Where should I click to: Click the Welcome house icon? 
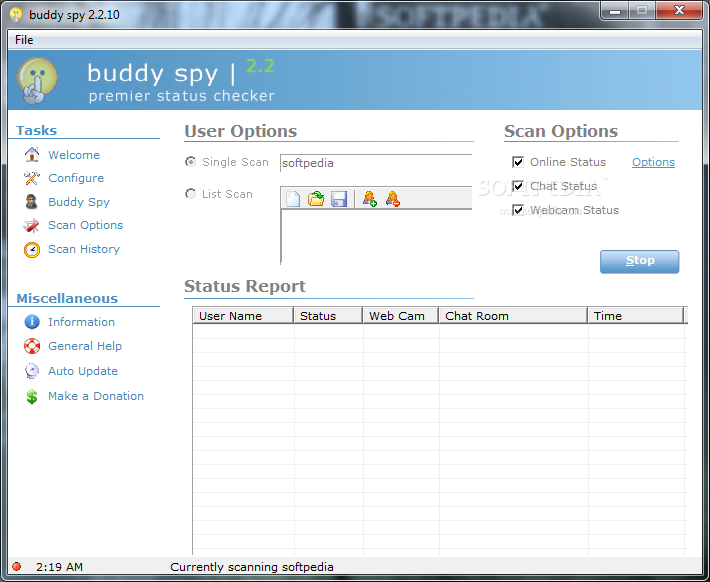32,155
